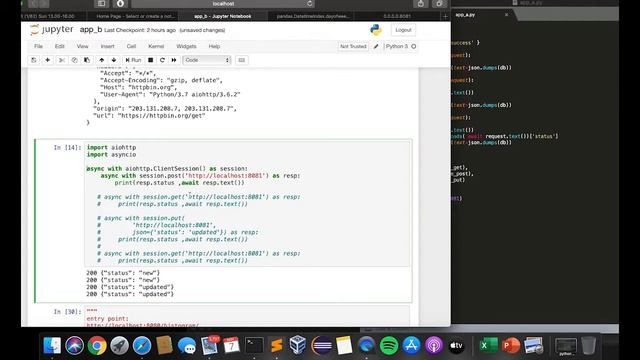Image resolution: width=640 pixels, height=360 pixels.
Task: Click the Jupyter logo to go home
Action: tap(52, 30)
